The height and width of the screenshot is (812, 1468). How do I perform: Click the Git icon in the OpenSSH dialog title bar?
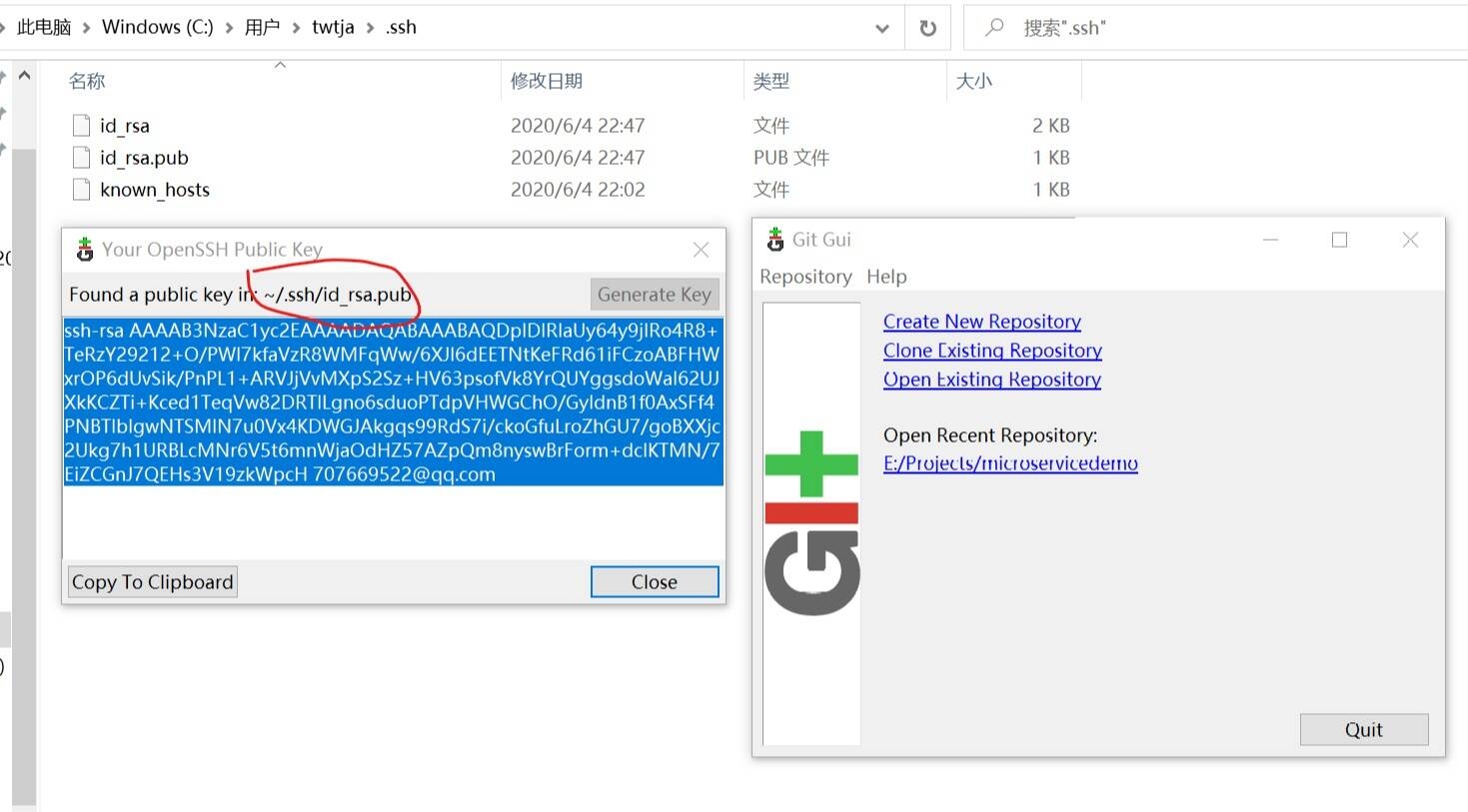[85, 249]
